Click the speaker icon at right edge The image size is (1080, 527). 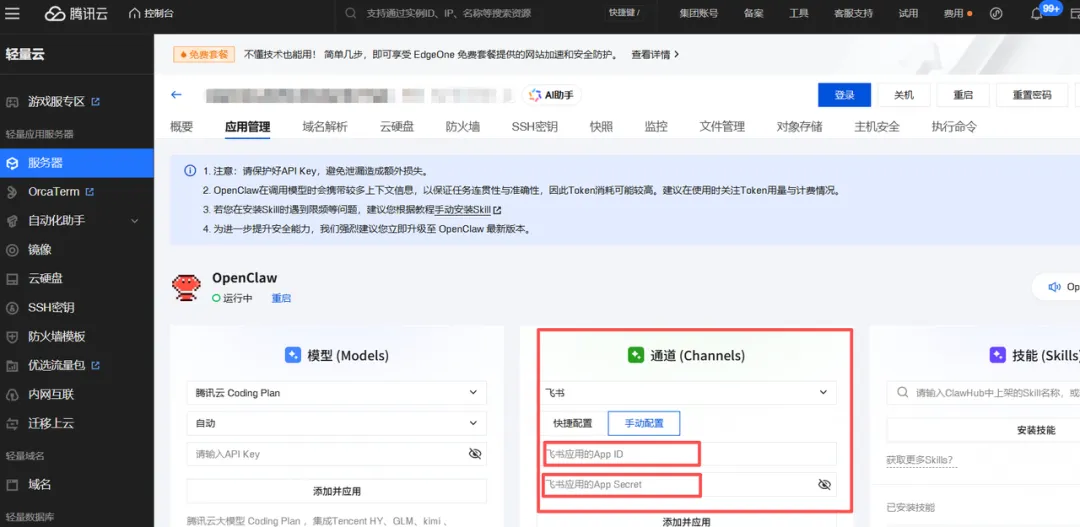pyautogui.click(x=1054, y=287)
